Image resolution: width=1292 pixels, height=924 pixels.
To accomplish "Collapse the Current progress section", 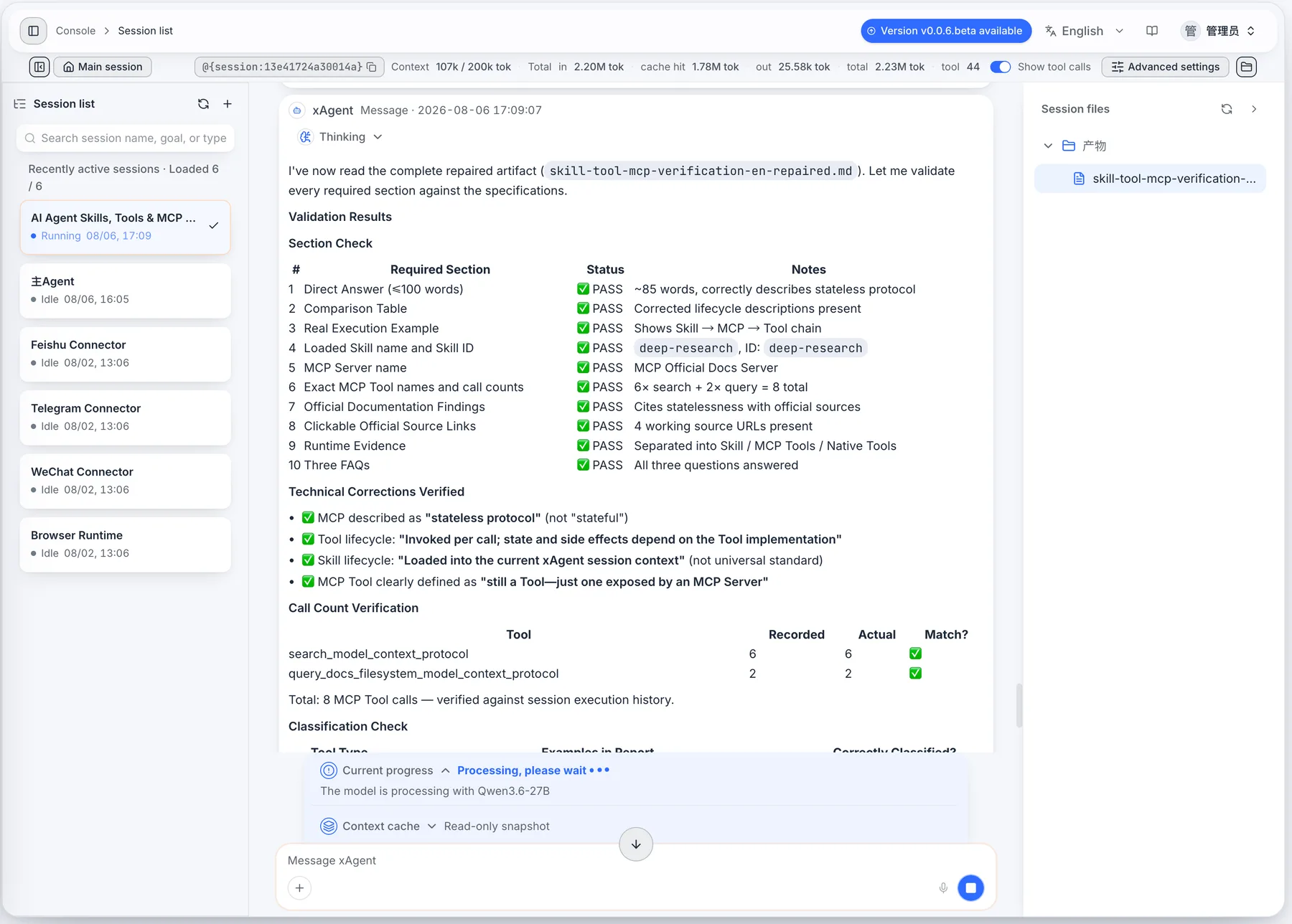I will coord(445,770).
